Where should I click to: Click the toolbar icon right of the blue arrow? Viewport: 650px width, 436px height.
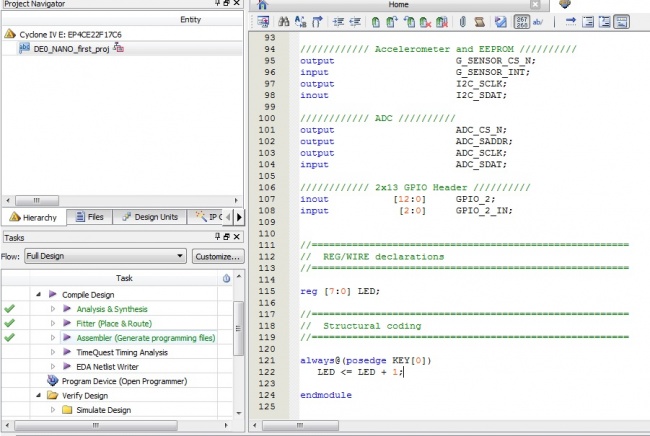[588, 22]
